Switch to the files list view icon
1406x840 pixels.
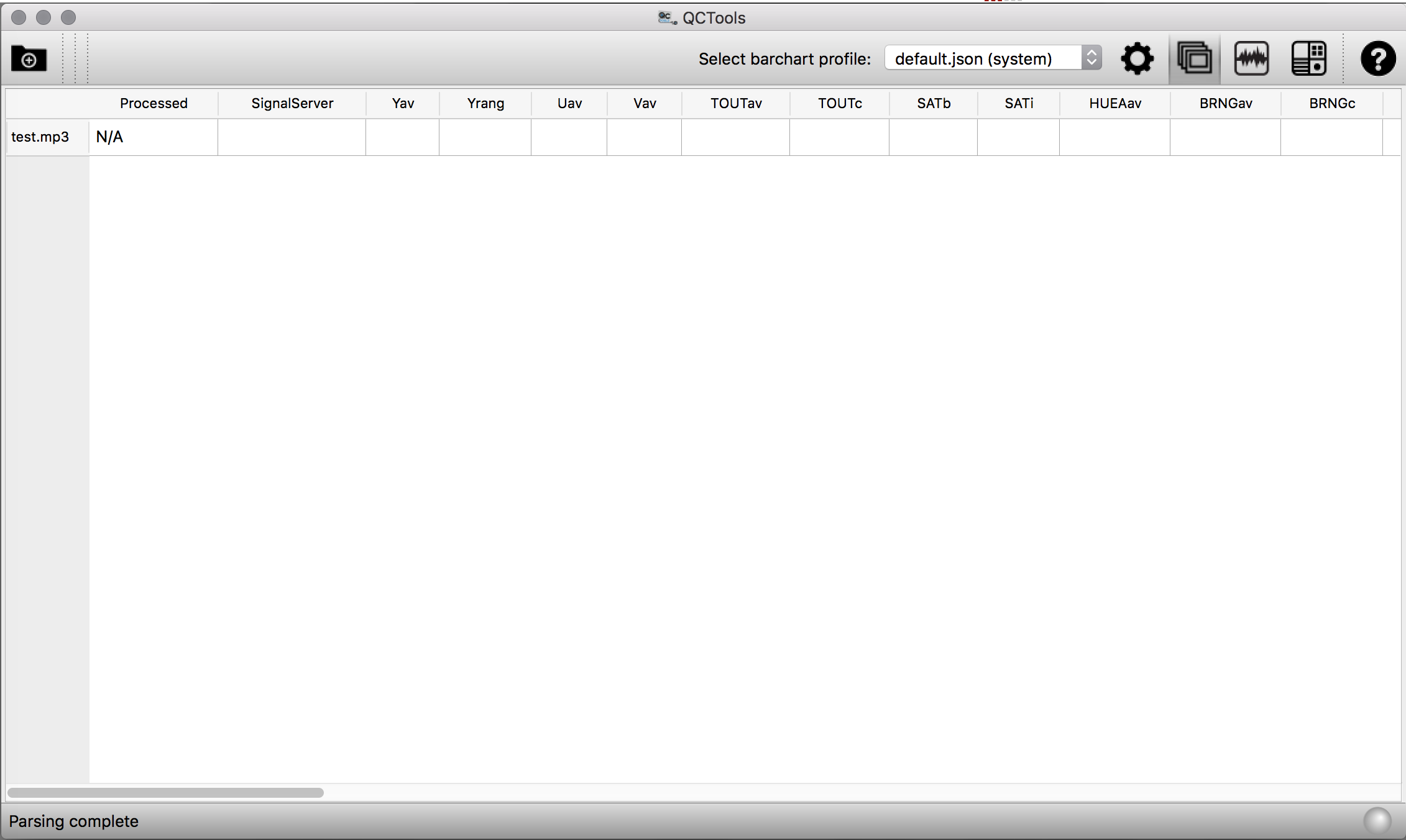coord(1194,59)
